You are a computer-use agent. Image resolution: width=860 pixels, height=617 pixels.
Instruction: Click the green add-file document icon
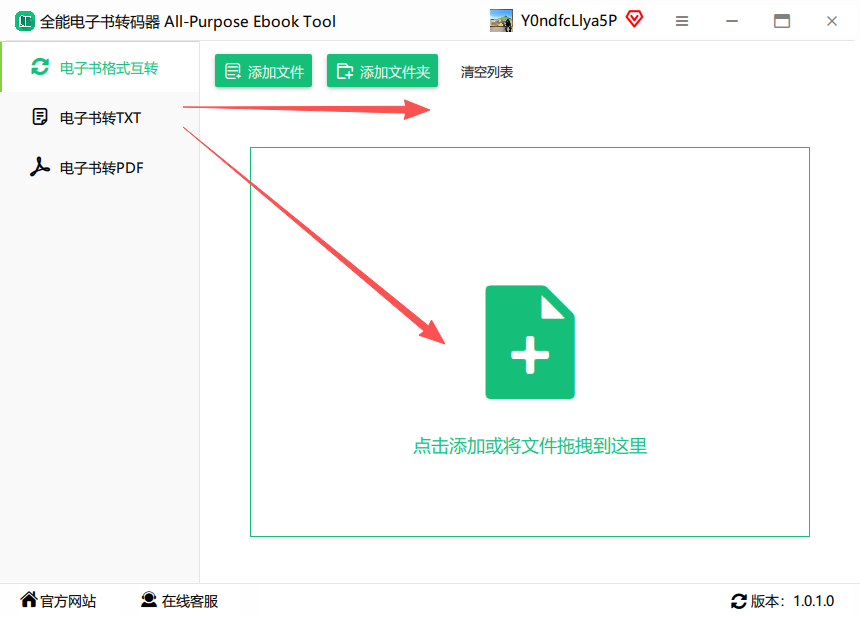coord(530,342)
